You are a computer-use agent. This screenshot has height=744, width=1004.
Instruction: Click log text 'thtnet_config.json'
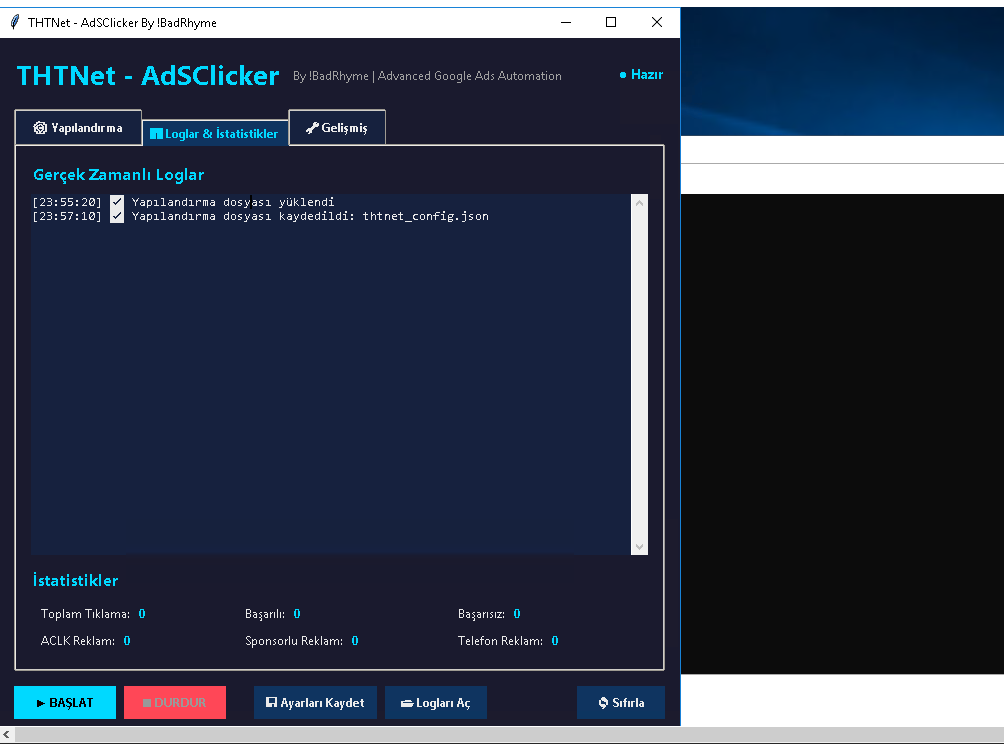tap(425, 216)
